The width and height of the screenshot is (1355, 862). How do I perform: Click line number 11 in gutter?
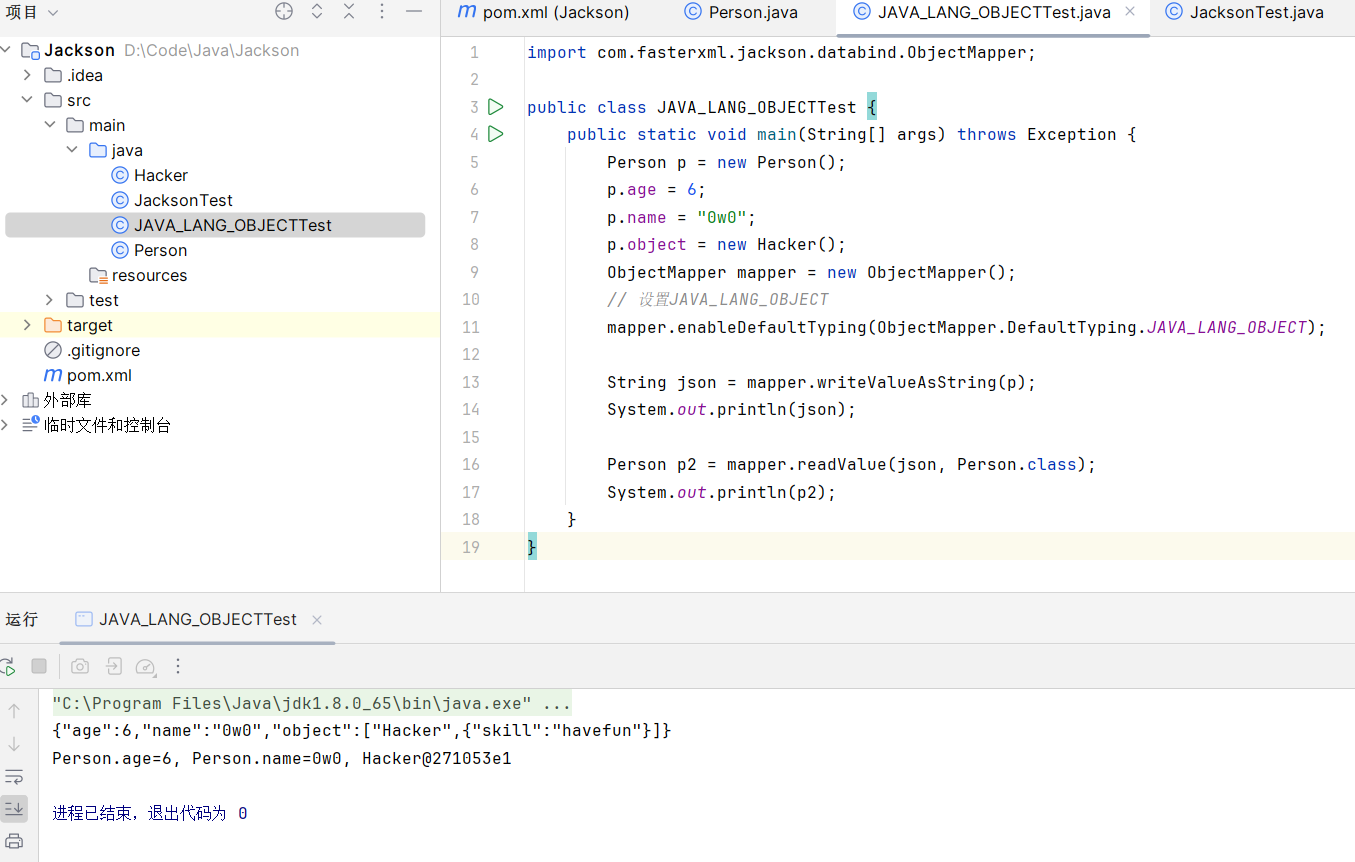[x=471, y=327]
